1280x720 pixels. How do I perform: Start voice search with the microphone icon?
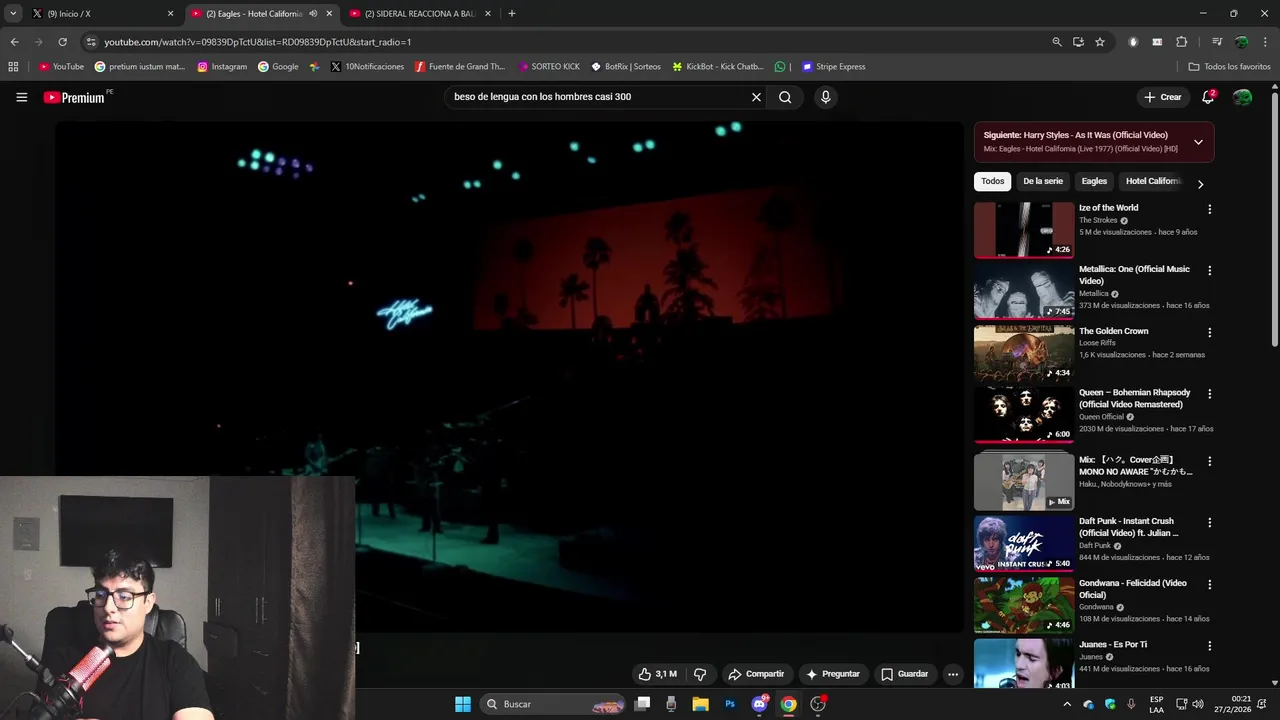pyautogui.click(x=825, y=97)
